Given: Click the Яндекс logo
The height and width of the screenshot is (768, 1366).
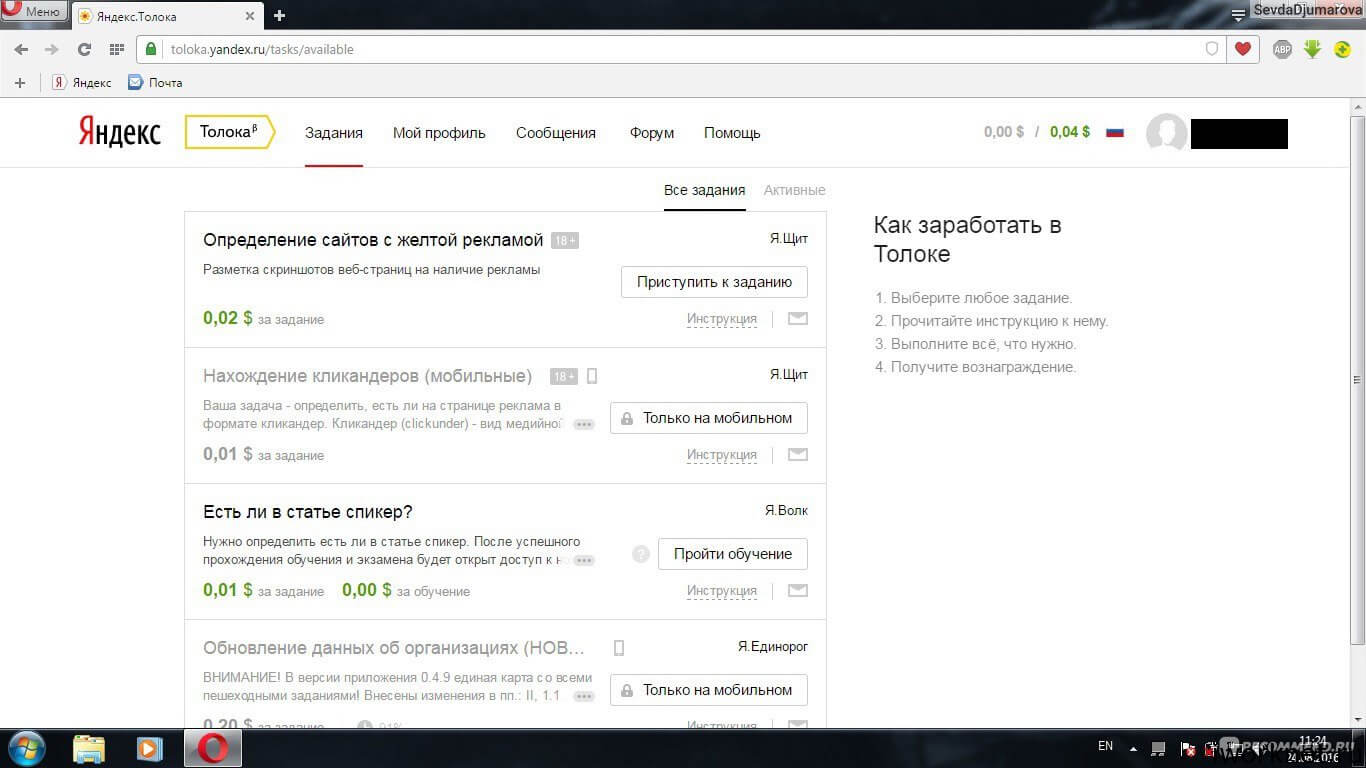Looking at the screenshot, I should (120, 132).
